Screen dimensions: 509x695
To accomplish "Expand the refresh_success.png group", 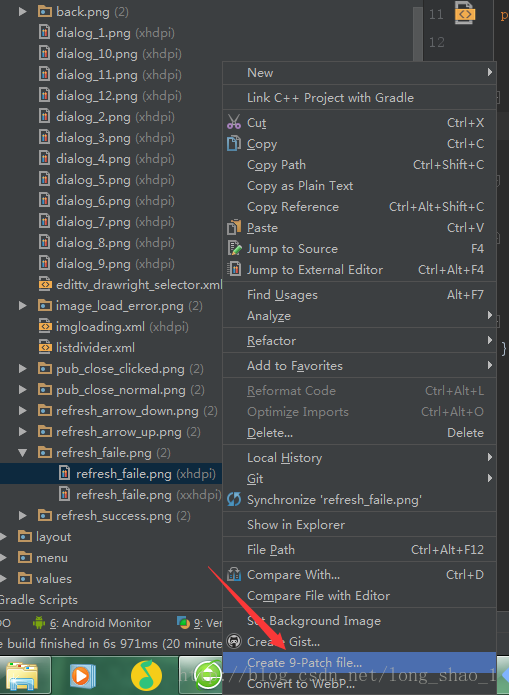I will 22,515.
